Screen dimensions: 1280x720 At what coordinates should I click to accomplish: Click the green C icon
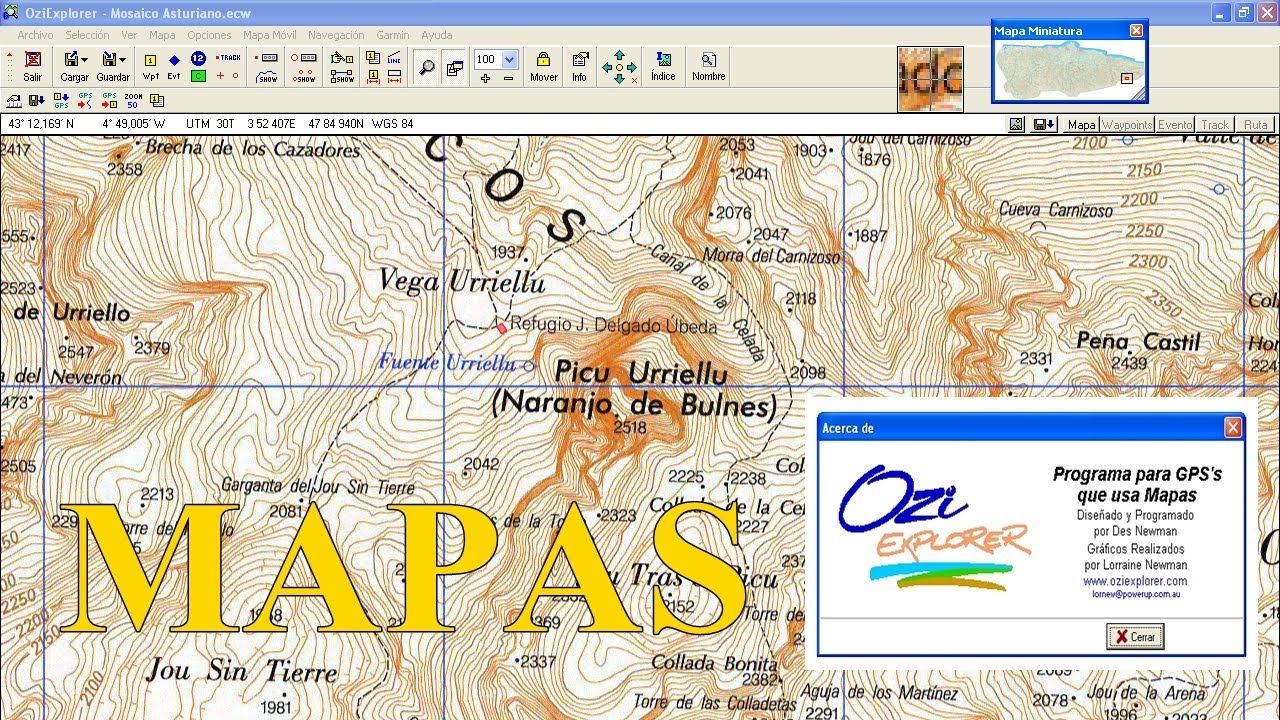click(198, 76)
